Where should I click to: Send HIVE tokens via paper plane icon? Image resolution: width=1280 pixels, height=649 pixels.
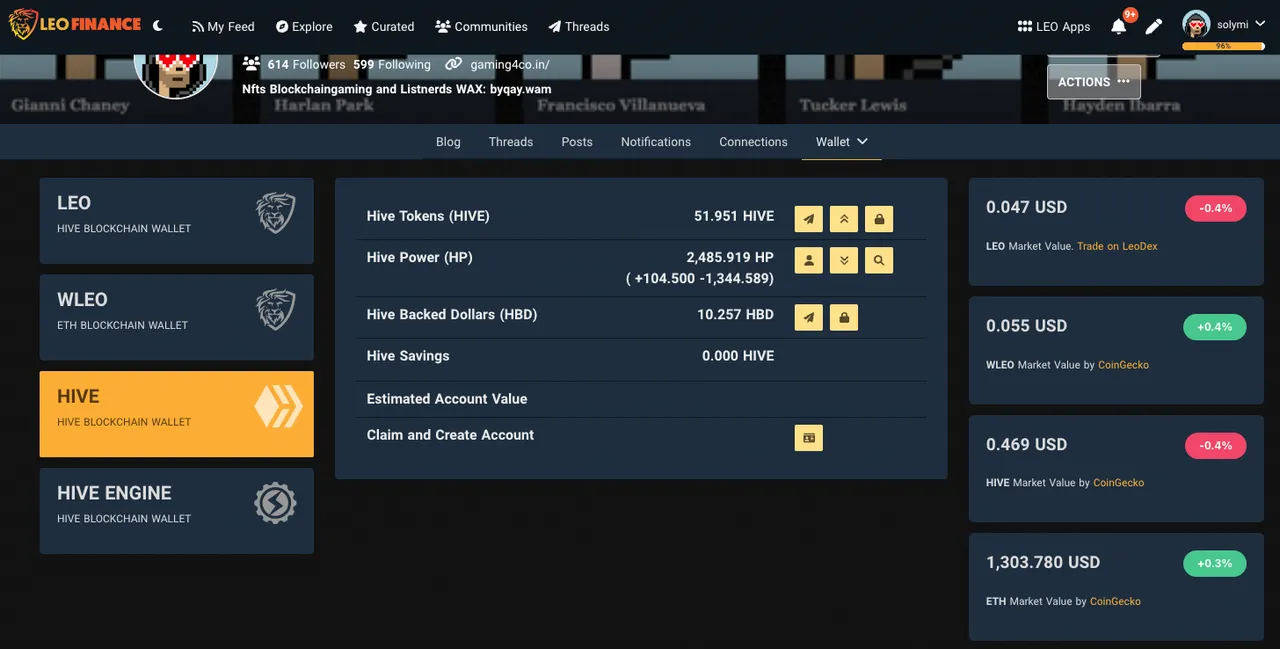click(x=809, y=218)
